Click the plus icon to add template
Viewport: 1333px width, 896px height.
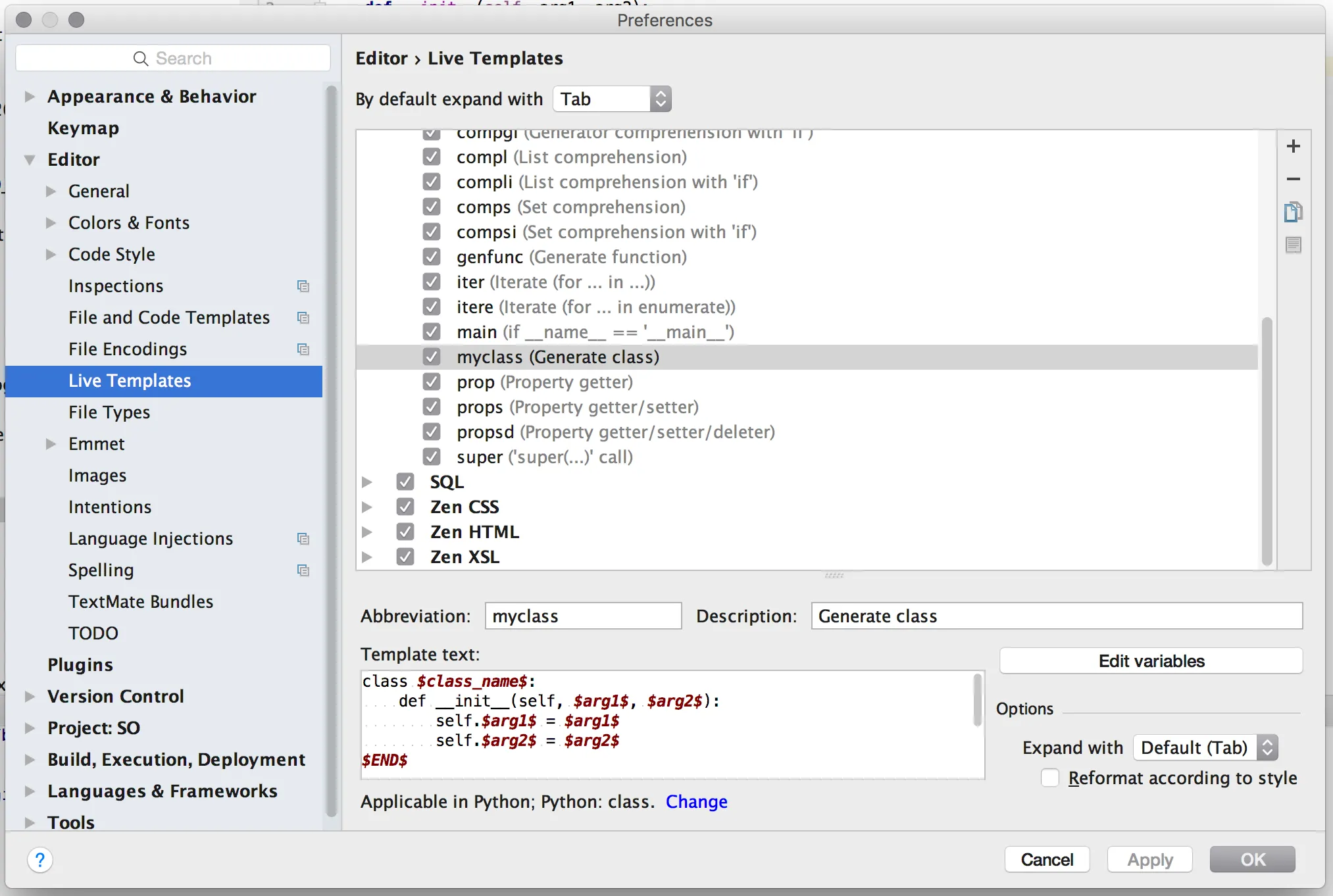tap(1293, 146)
